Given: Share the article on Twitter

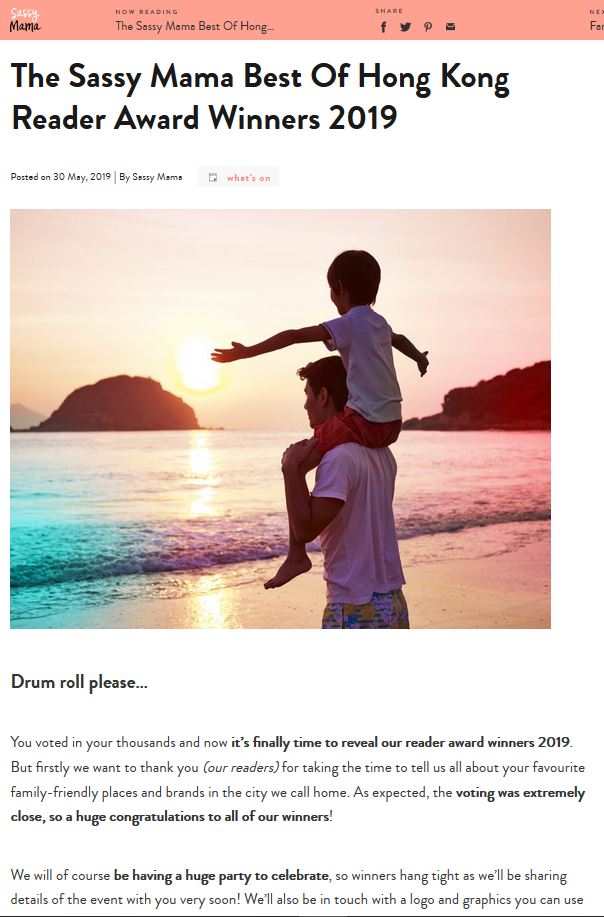Looking at the screenshot, I should [x=405, y=27].
